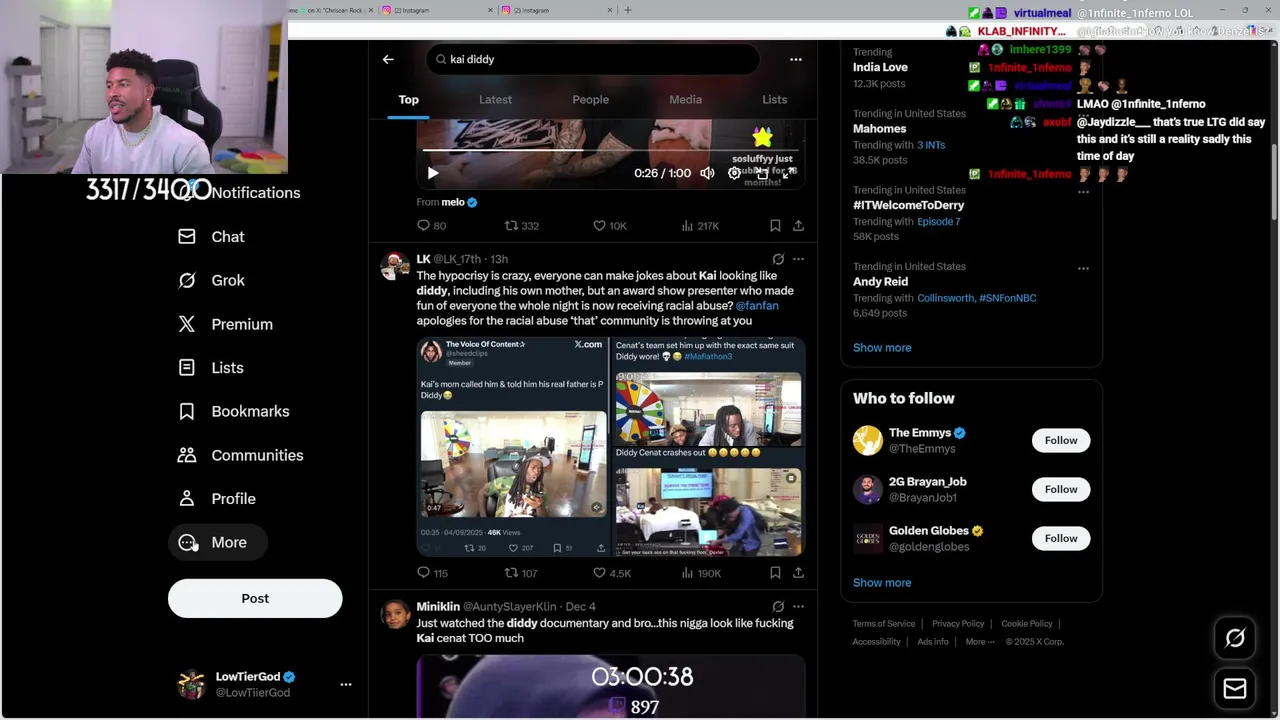Open Lists from sidebar
Image resolution: width=1280 pixels, height=720 pixels.
click(211, 368)
